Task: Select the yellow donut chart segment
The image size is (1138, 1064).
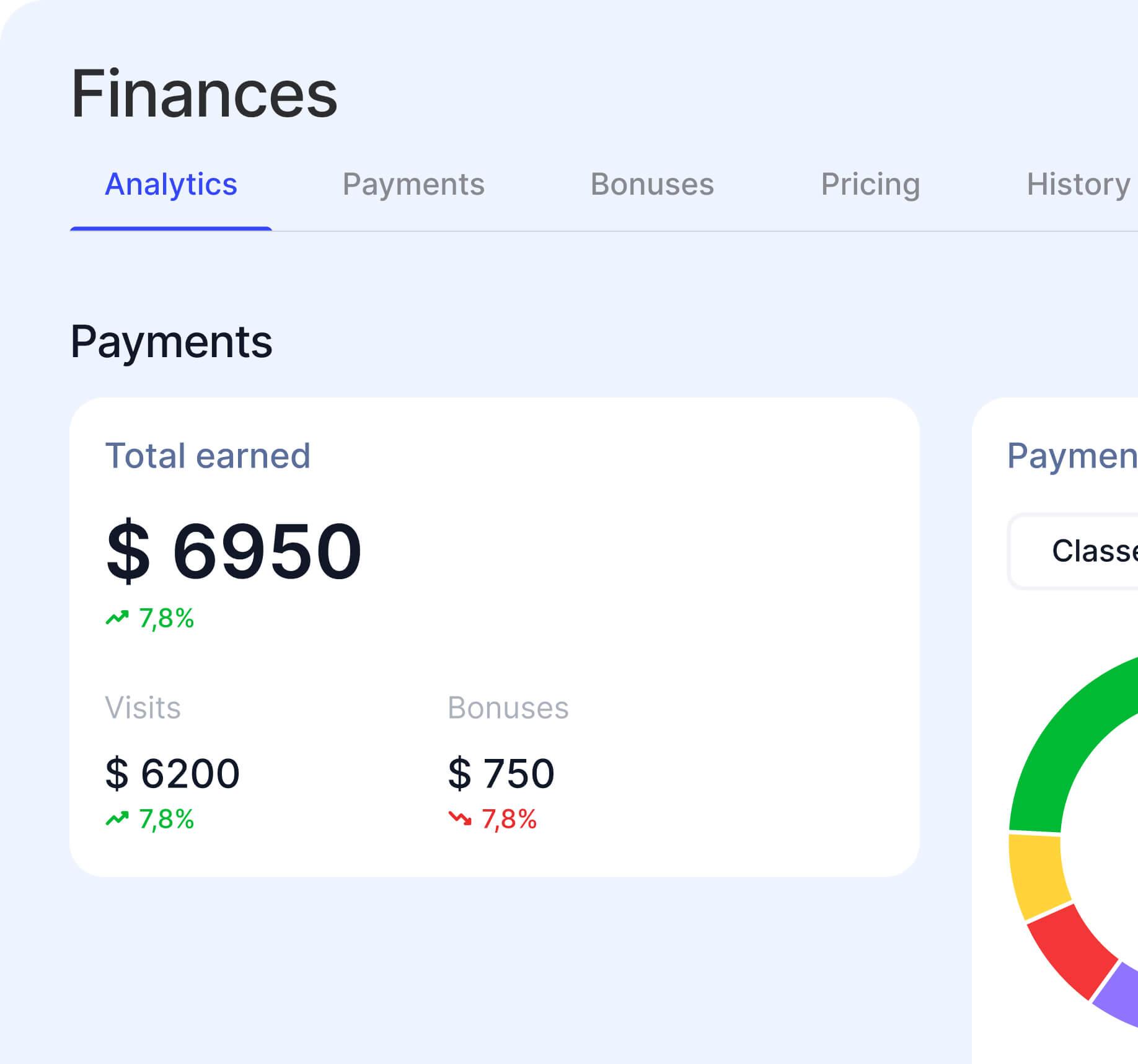Action: (x=1036, y=874)
